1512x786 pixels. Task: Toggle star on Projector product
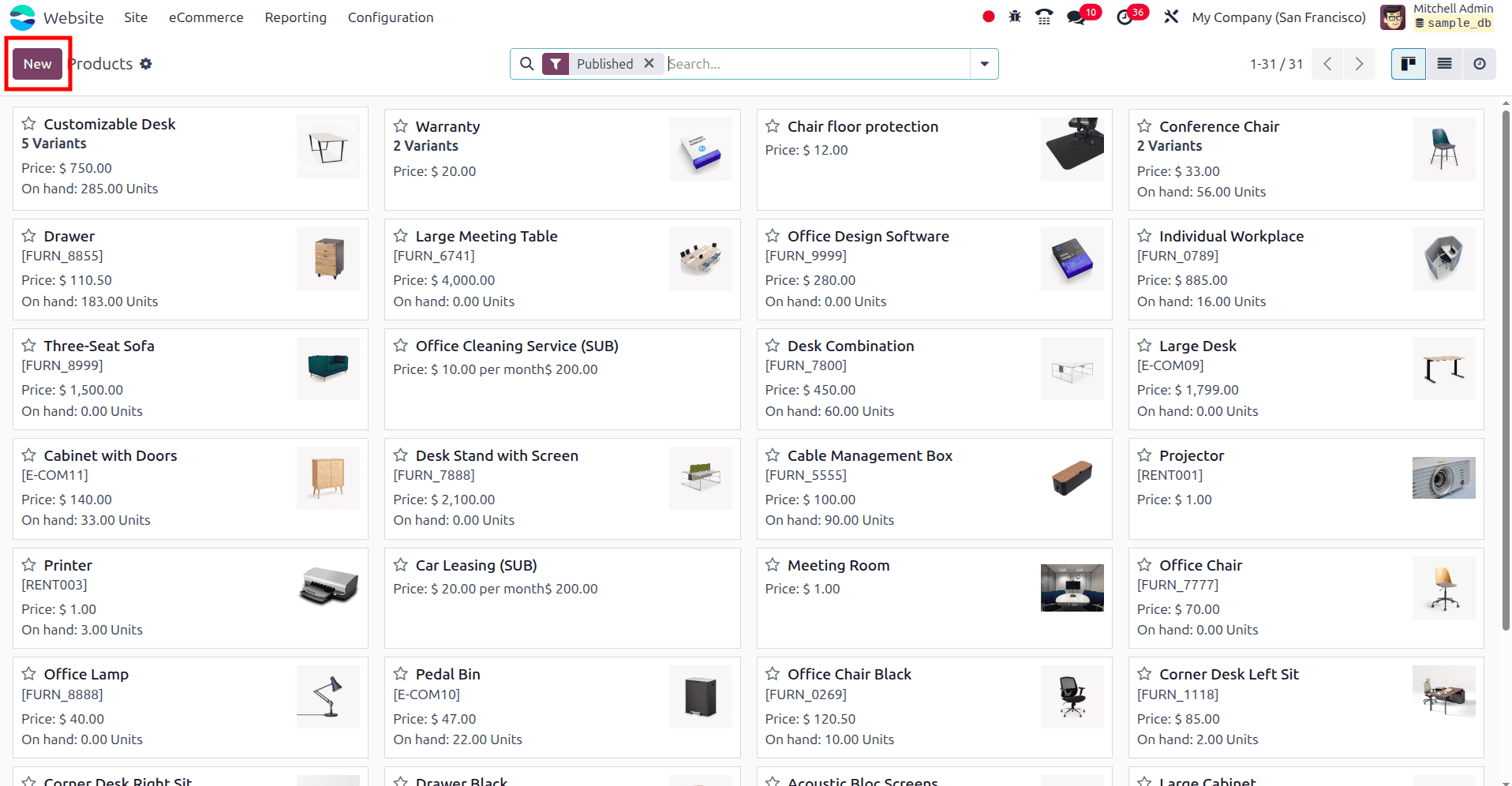click(1144, 455)
